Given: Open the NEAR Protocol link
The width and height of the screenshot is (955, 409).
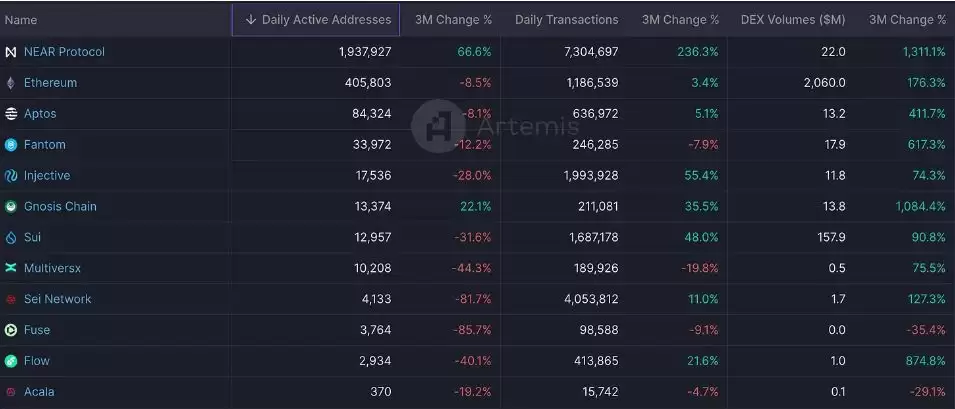Looking at the screenshot, I should coord(64,52).
